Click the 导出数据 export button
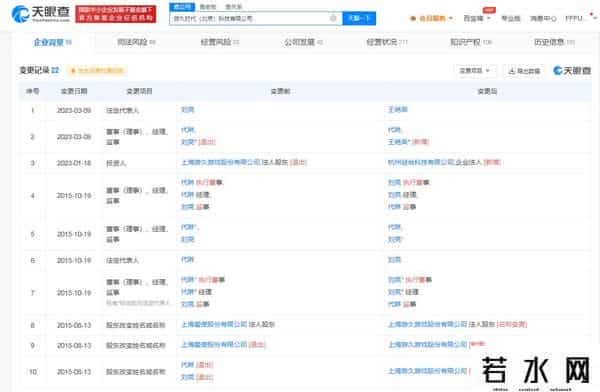Viewport: 600px width, 392px height. point(524,70)
